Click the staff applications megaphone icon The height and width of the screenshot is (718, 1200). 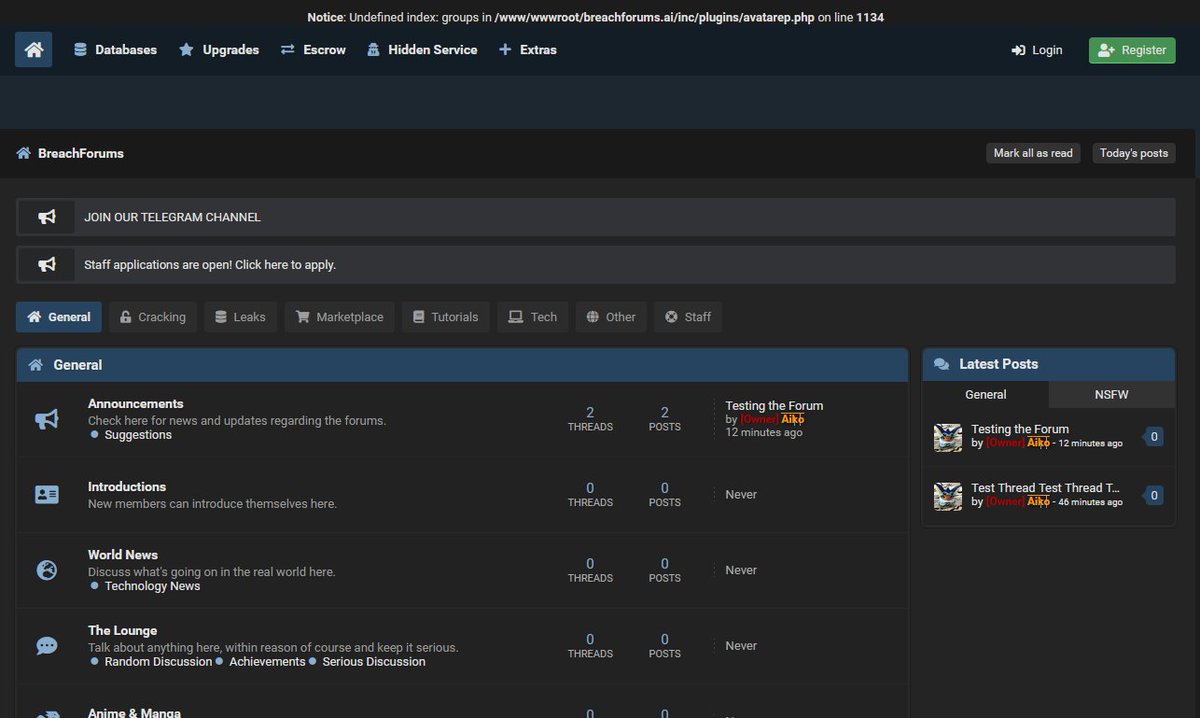46,265
